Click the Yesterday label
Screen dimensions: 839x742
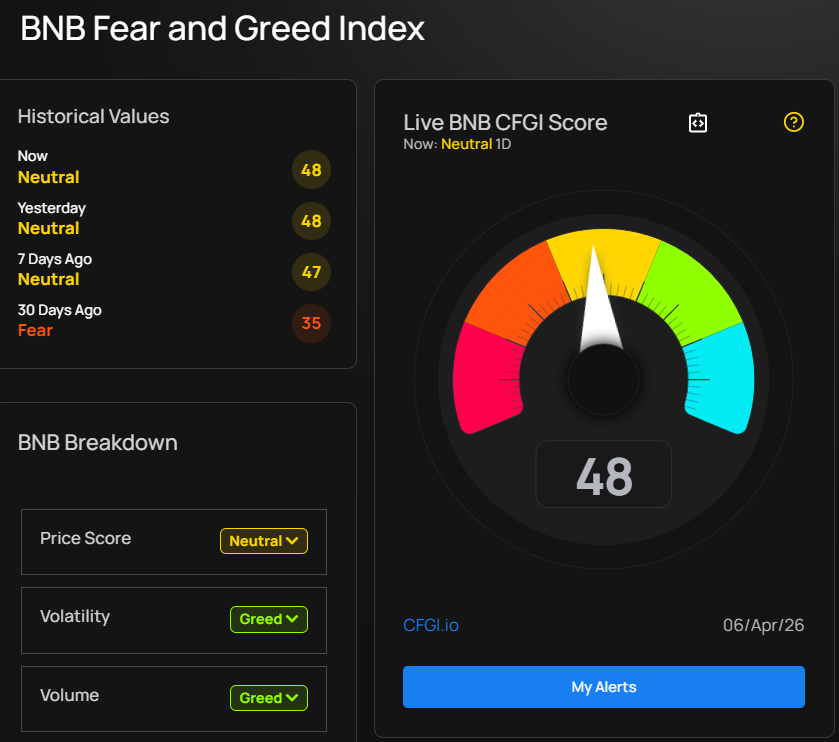[x=51, y=208]
